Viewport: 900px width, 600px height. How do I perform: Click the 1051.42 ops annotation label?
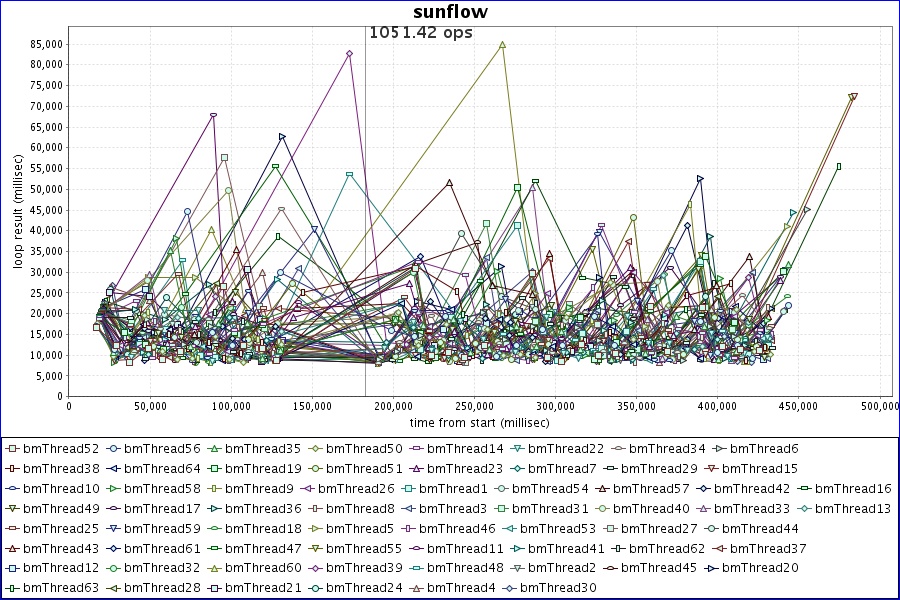click(x=421, y=33)
